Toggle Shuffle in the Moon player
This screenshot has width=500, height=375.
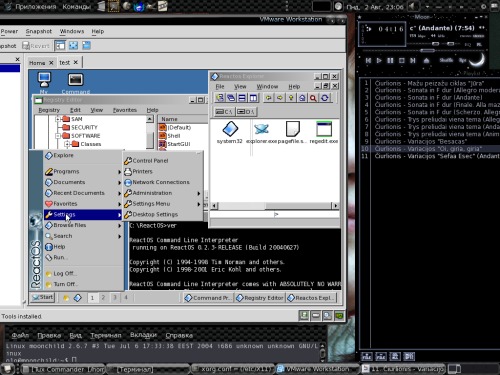coord(446,60)
